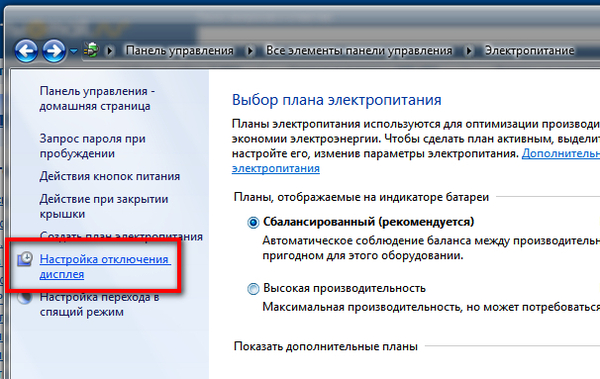The height and width of the screenshot is (379, 600).
Task: Click clock icon beside Настройка отключения дисплея
Action: pos(25,260)
